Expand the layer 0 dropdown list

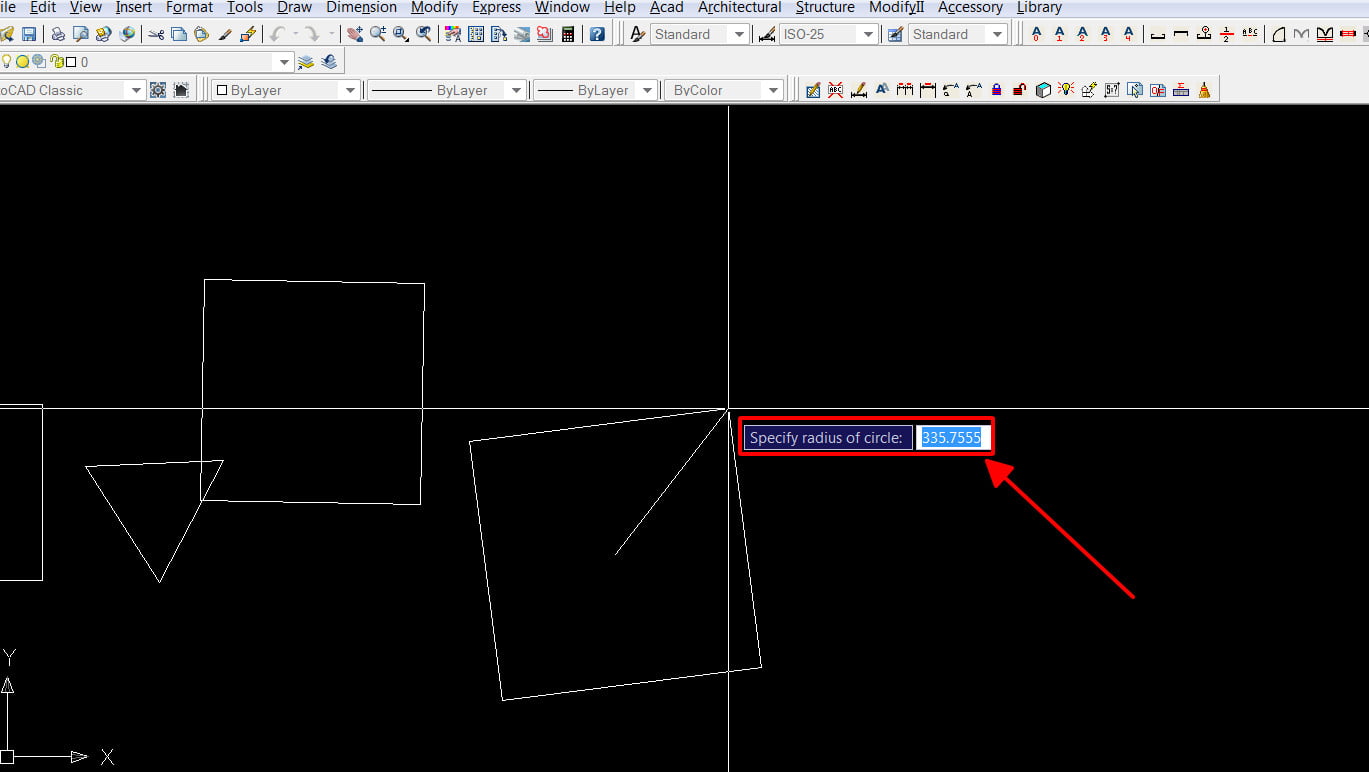[284, 62]
